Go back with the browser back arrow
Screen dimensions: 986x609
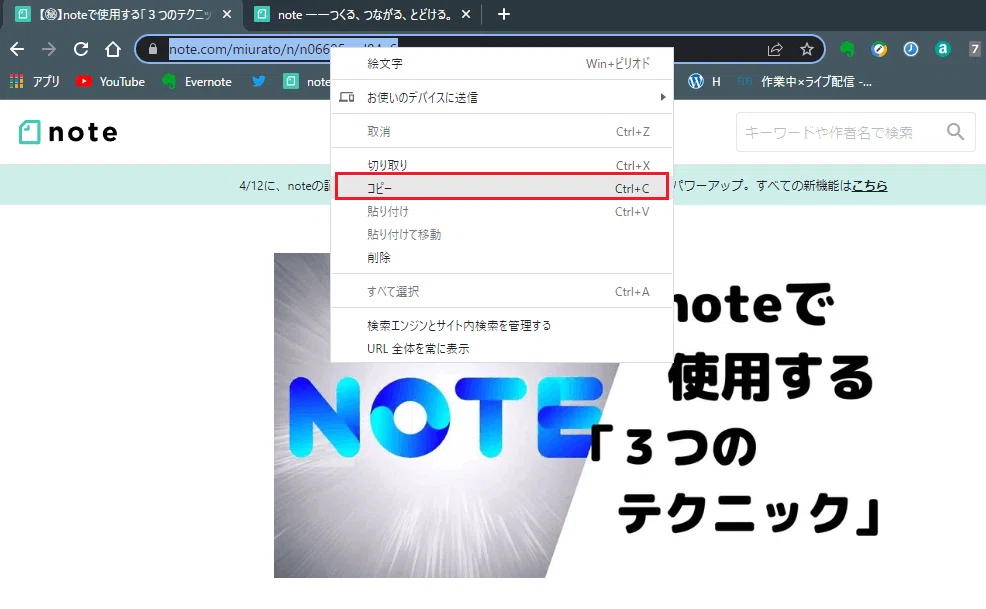tap(18, 49)
